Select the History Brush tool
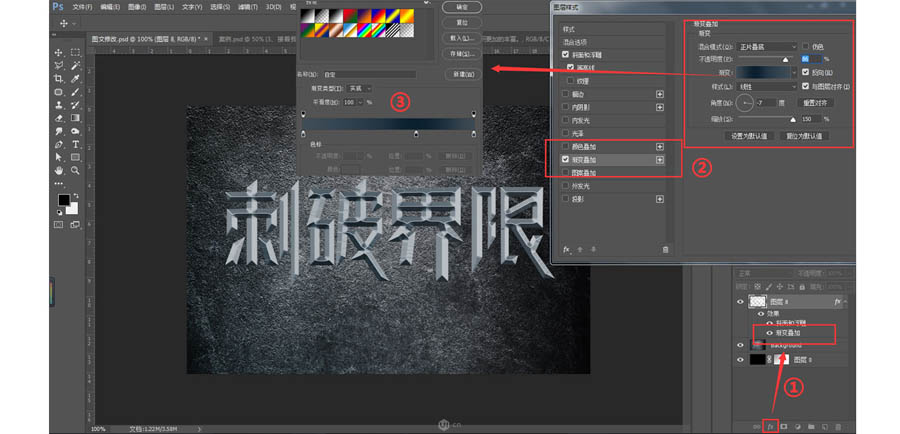900x434 pixels. click(x=75, y=105)
